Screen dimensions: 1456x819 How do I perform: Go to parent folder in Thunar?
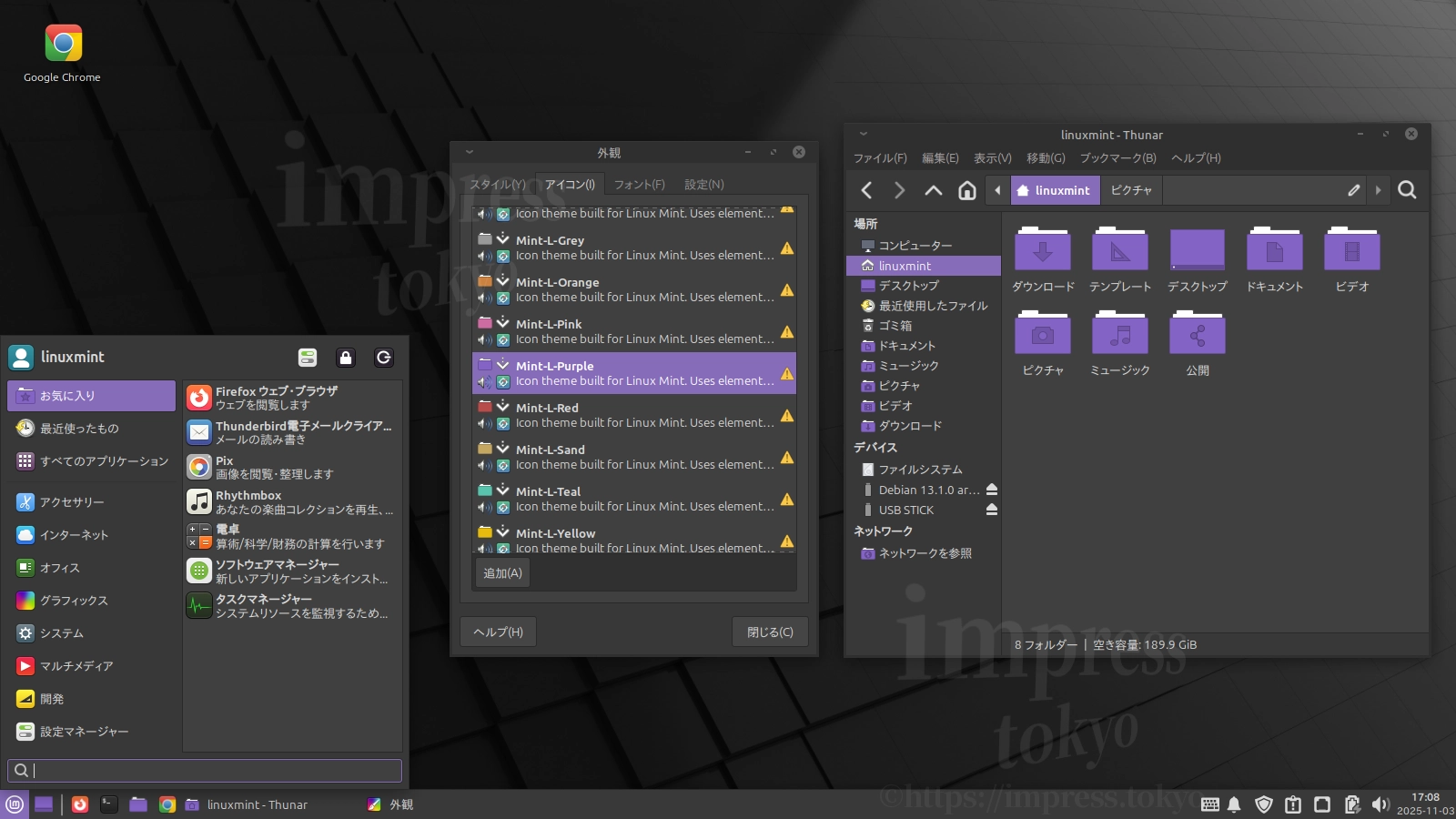tap(933, 190)
